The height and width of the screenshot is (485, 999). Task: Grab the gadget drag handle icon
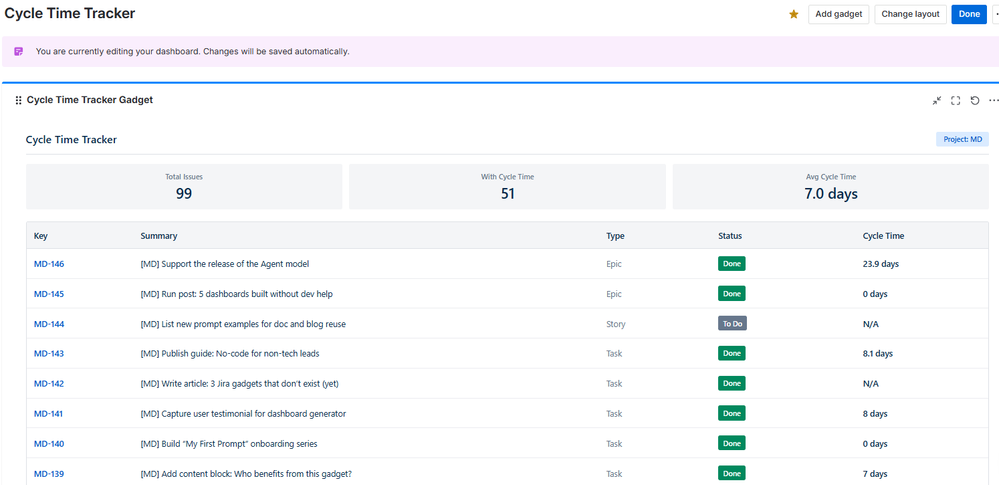coord(18,101)
